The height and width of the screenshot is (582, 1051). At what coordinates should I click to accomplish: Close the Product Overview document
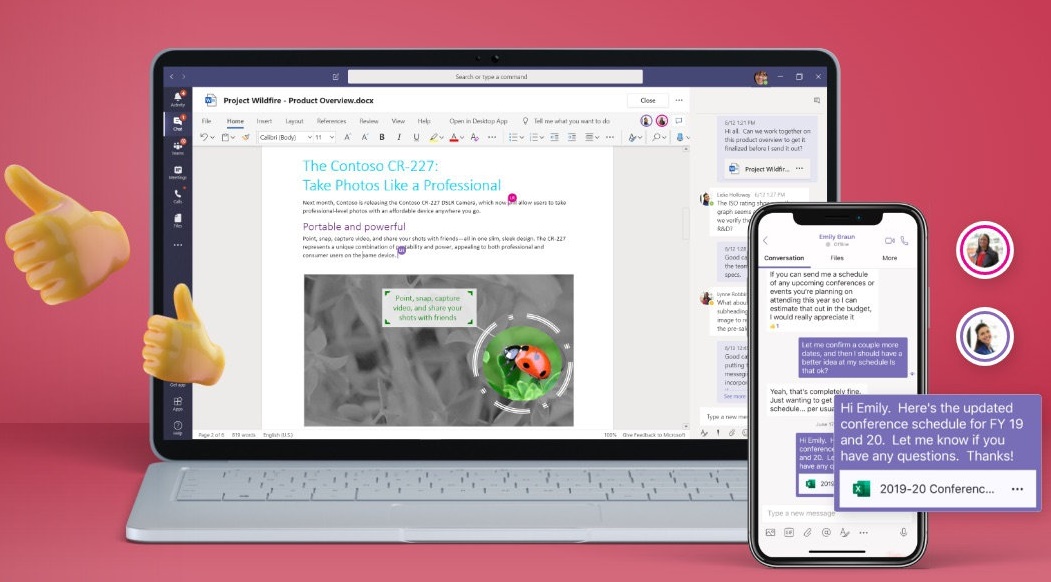648,101
